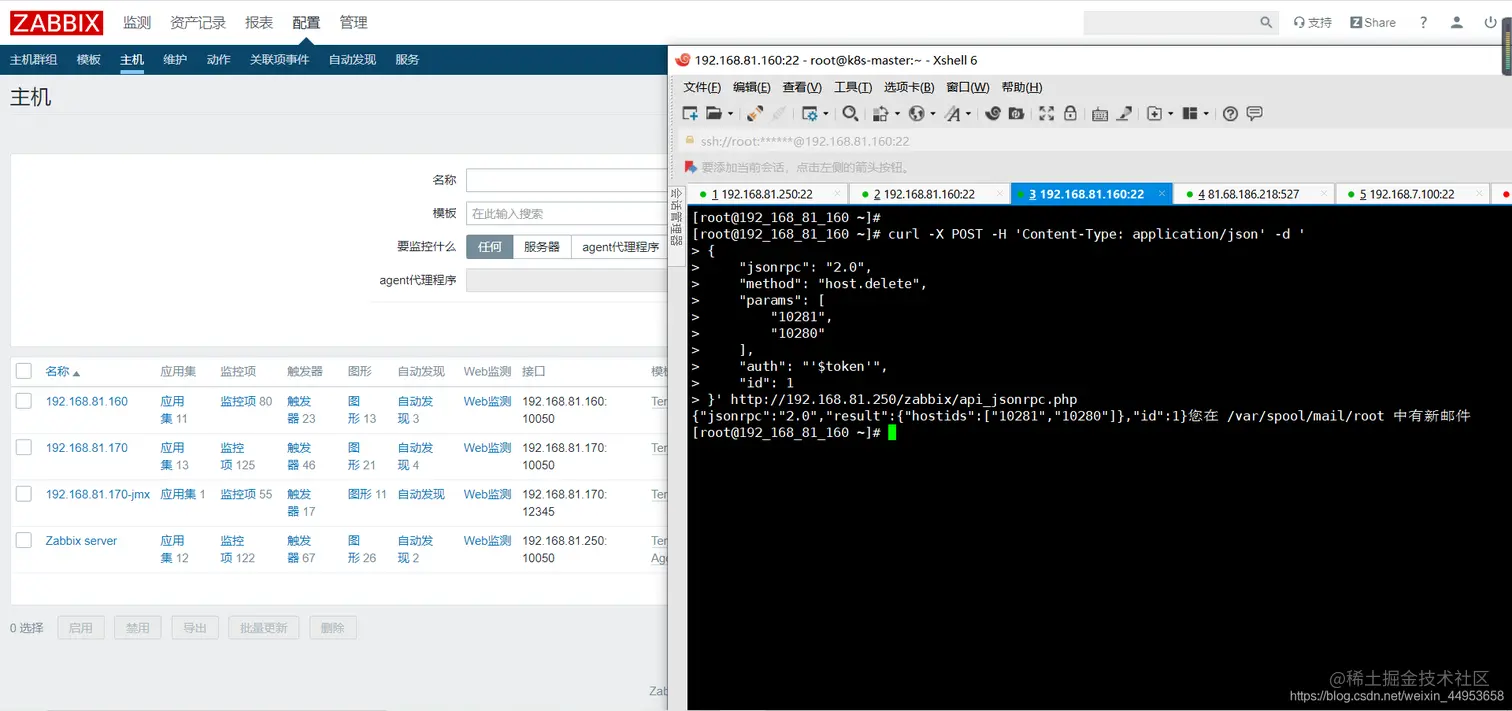
Task: Click the keyboard key-mapping icon in Xshell
Action: pos(1100,114)
